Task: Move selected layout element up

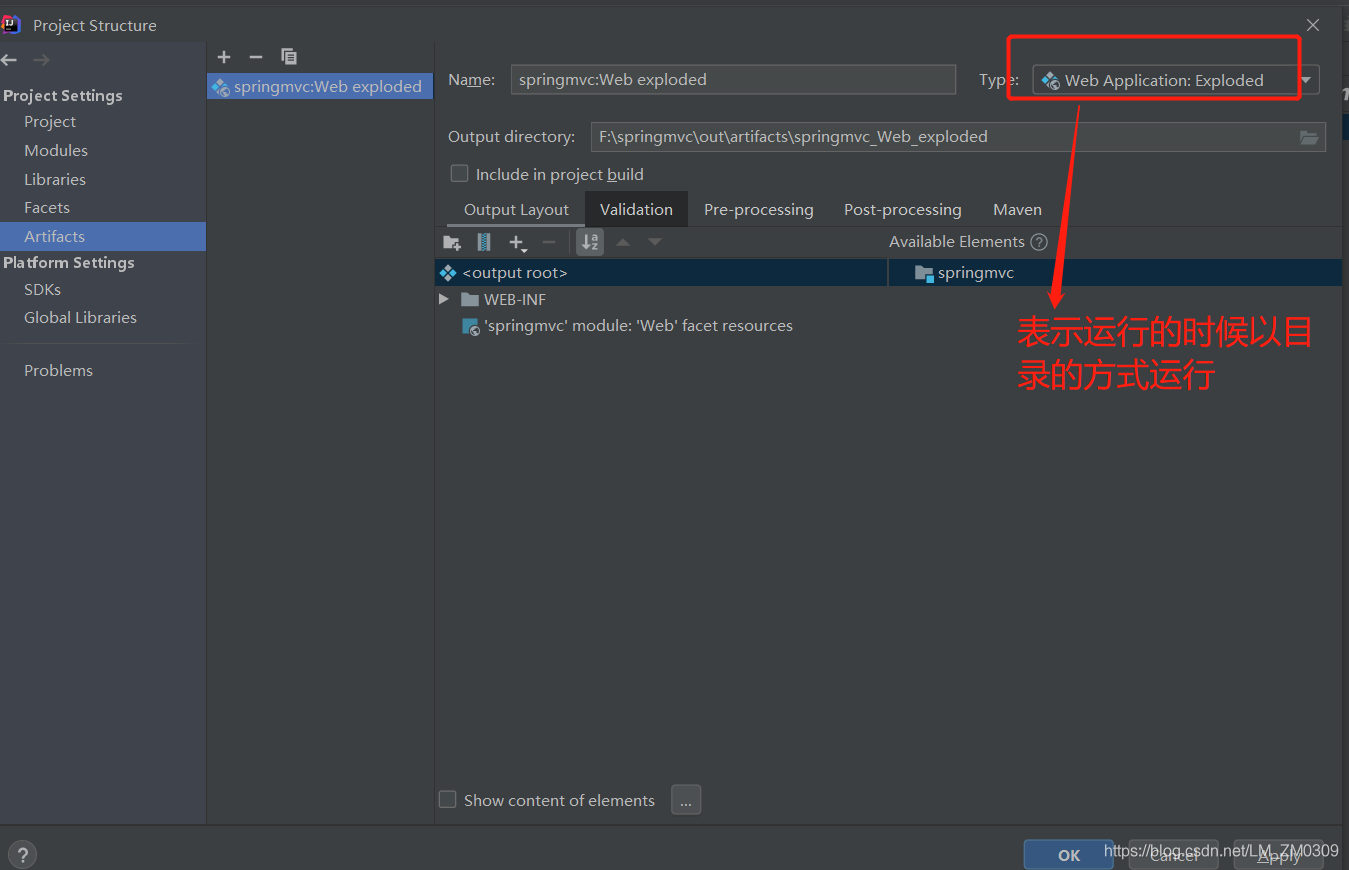Action: pos(623,242)
